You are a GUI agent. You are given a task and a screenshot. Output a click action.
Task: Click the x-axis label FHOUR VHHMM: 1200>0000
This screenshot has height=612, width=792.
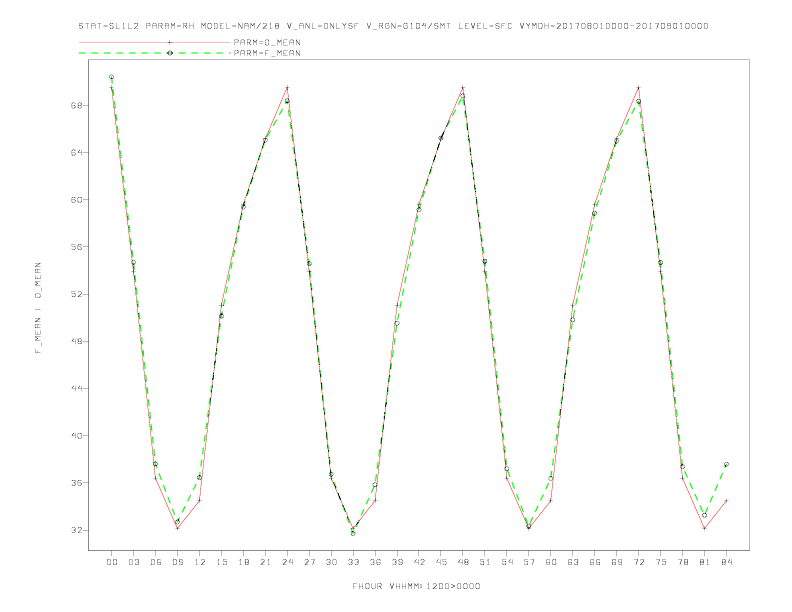[x=416, y=586]
